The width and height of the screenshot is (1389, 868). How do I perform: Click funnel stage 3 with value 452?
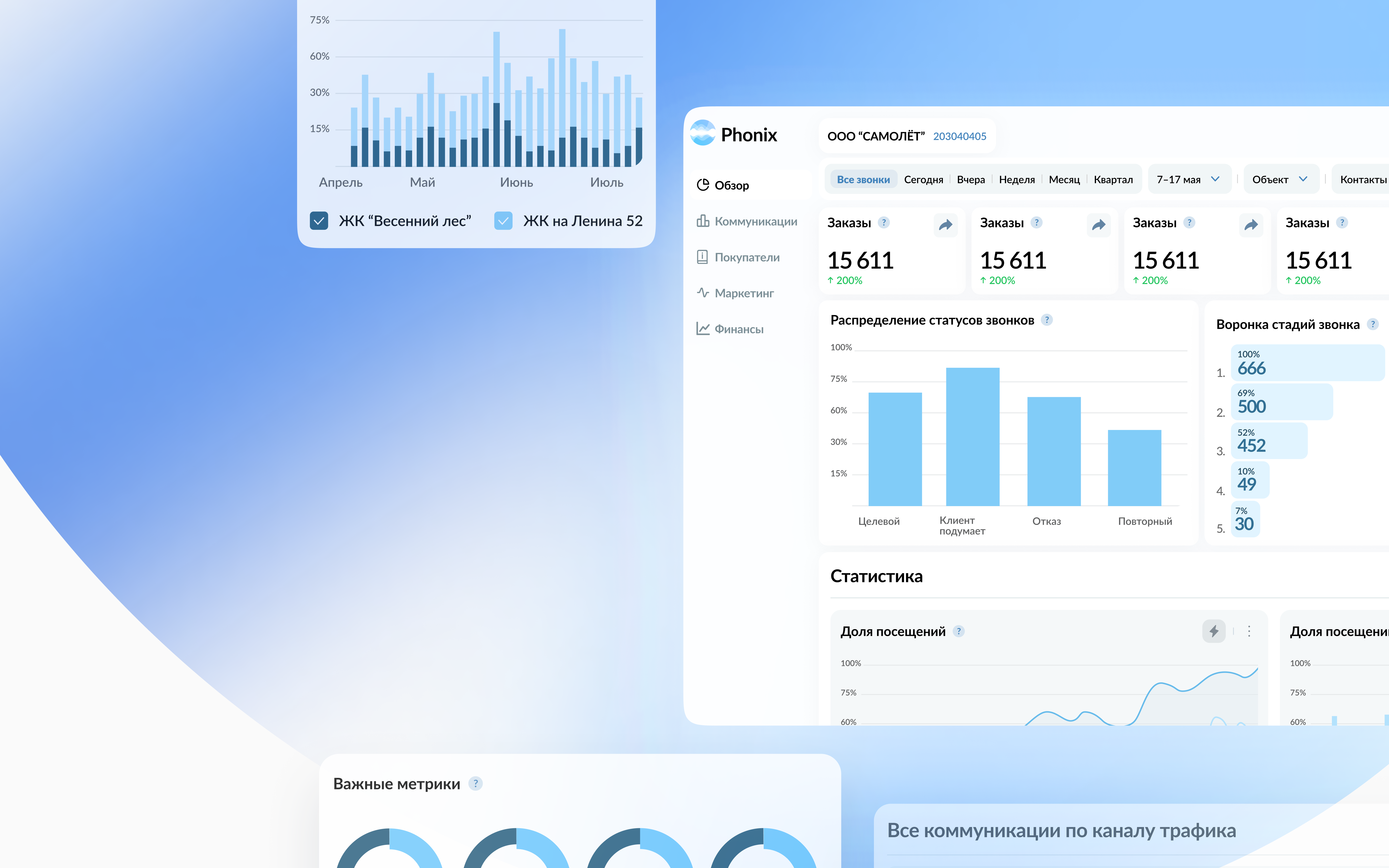click(x=1269, y=441)
